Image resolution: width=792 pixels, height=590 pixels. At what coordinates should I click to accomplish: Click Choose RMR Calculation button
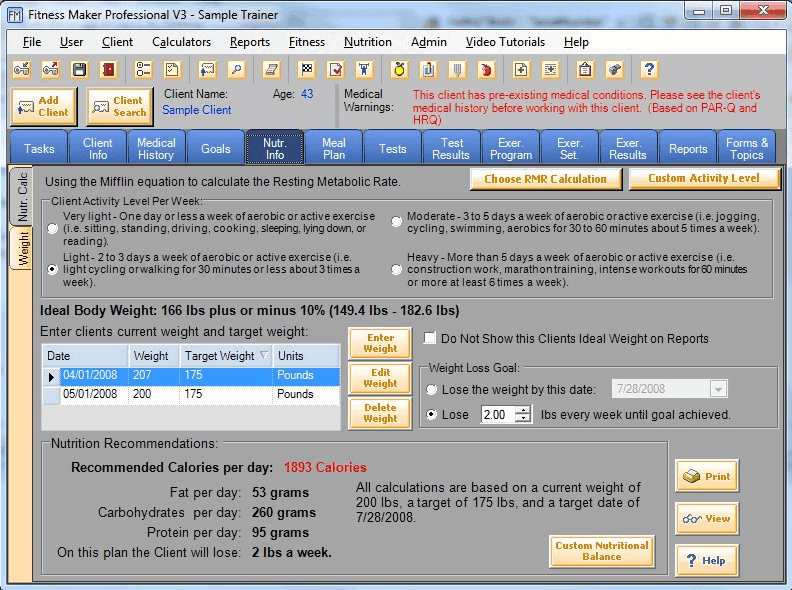(x=546, y=179)
